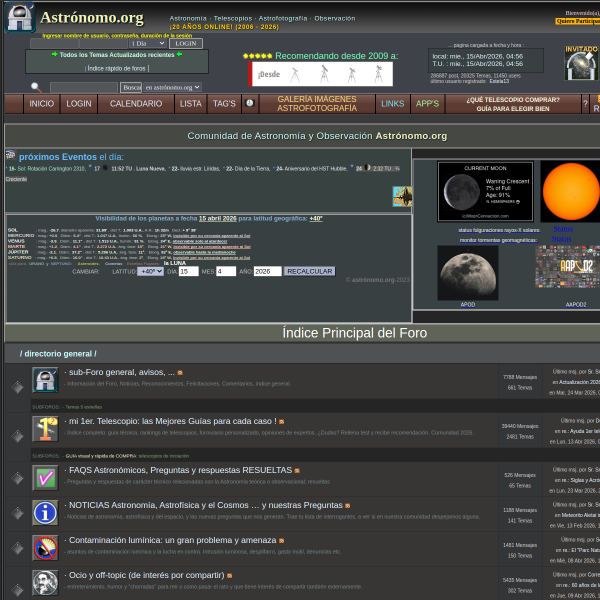Click RSS icon beside mi 1er. Telescopio
This screenshot has width=600, height=600.
coord(282,422)
